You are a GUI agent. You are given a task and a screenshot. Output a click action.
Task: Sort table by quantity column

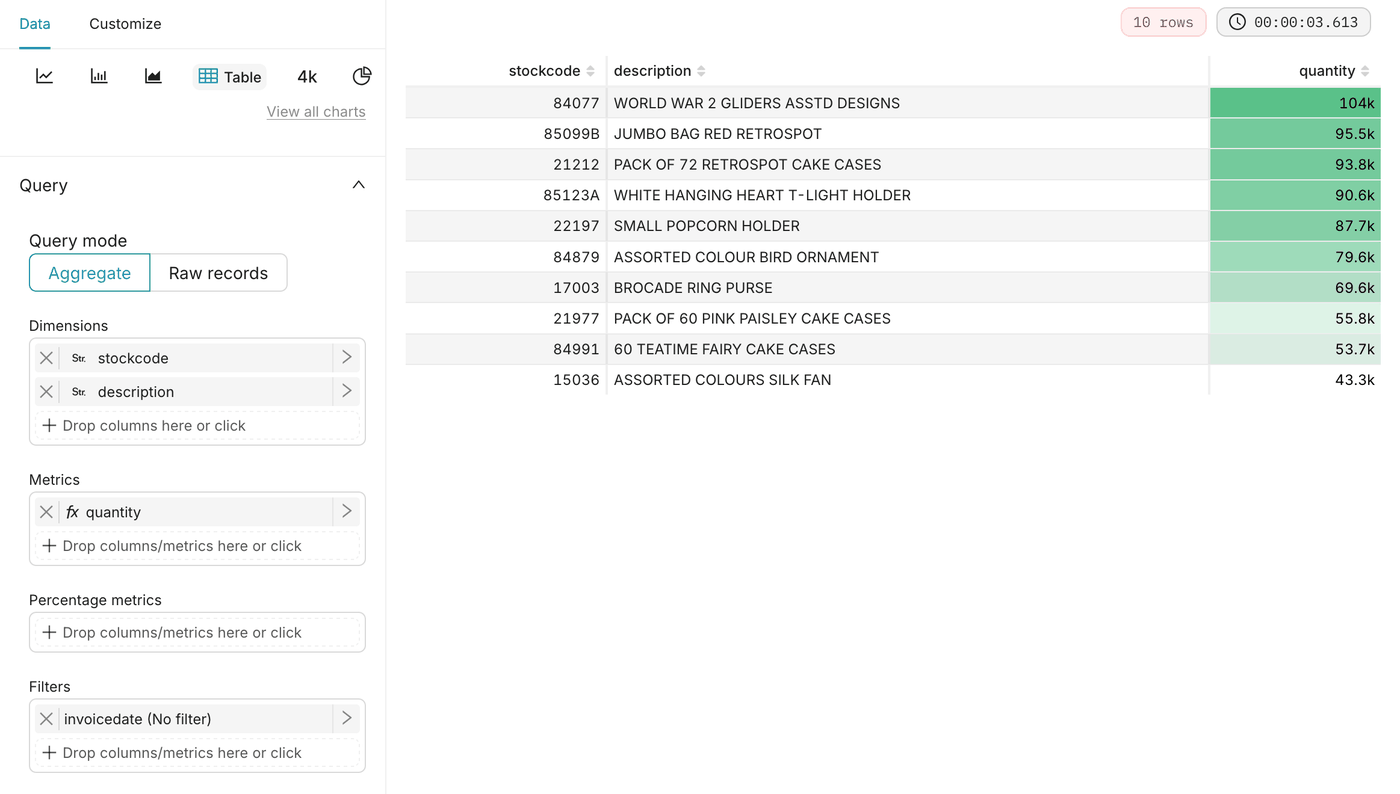coord(1365,71)
